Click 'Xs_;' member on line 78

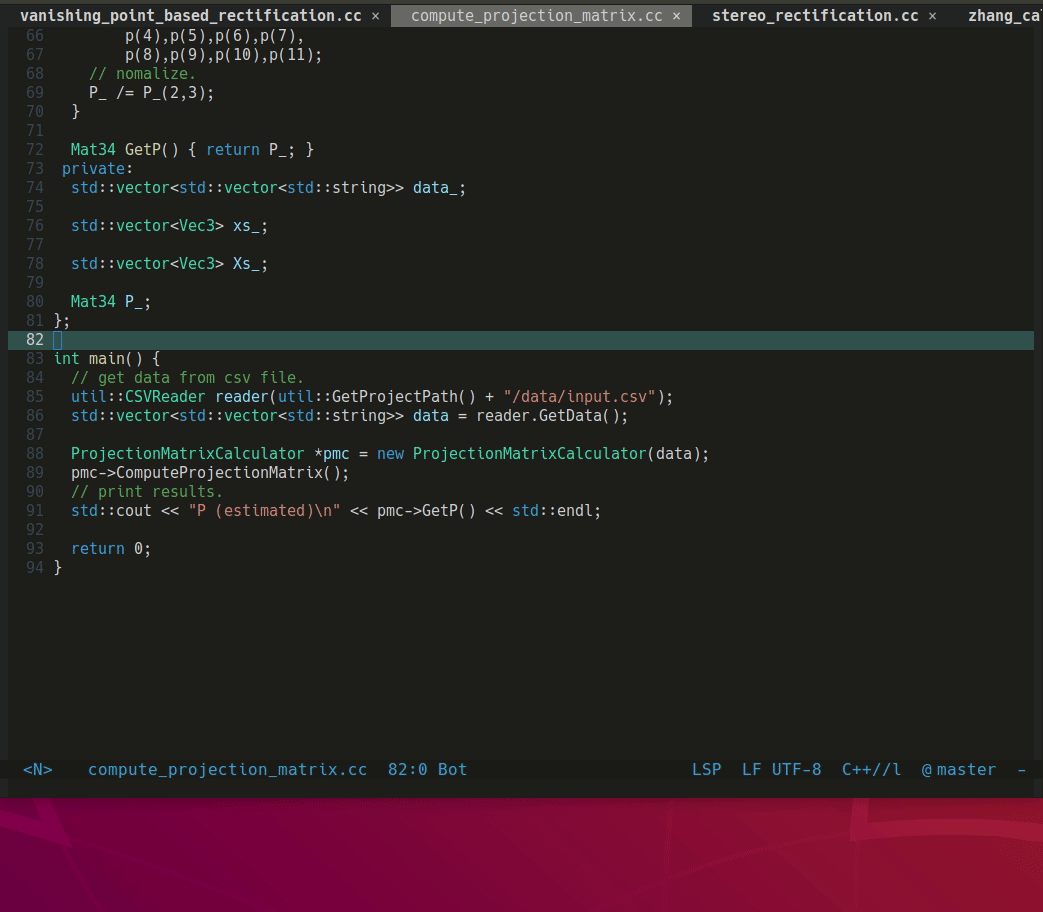tap(250, 264)
